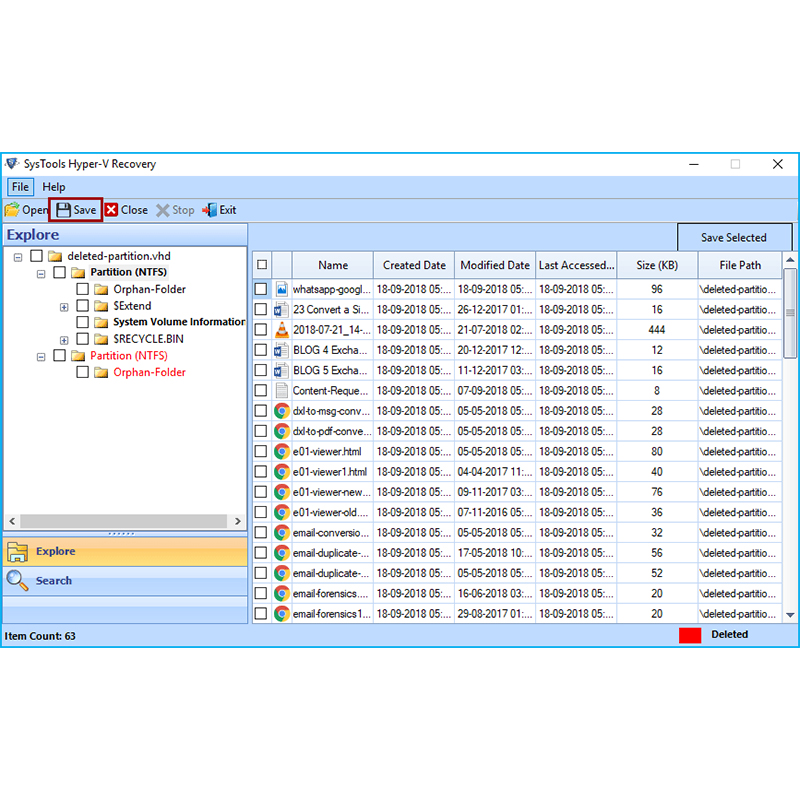Click the Open folder toolbar icon

click(12, 210)
